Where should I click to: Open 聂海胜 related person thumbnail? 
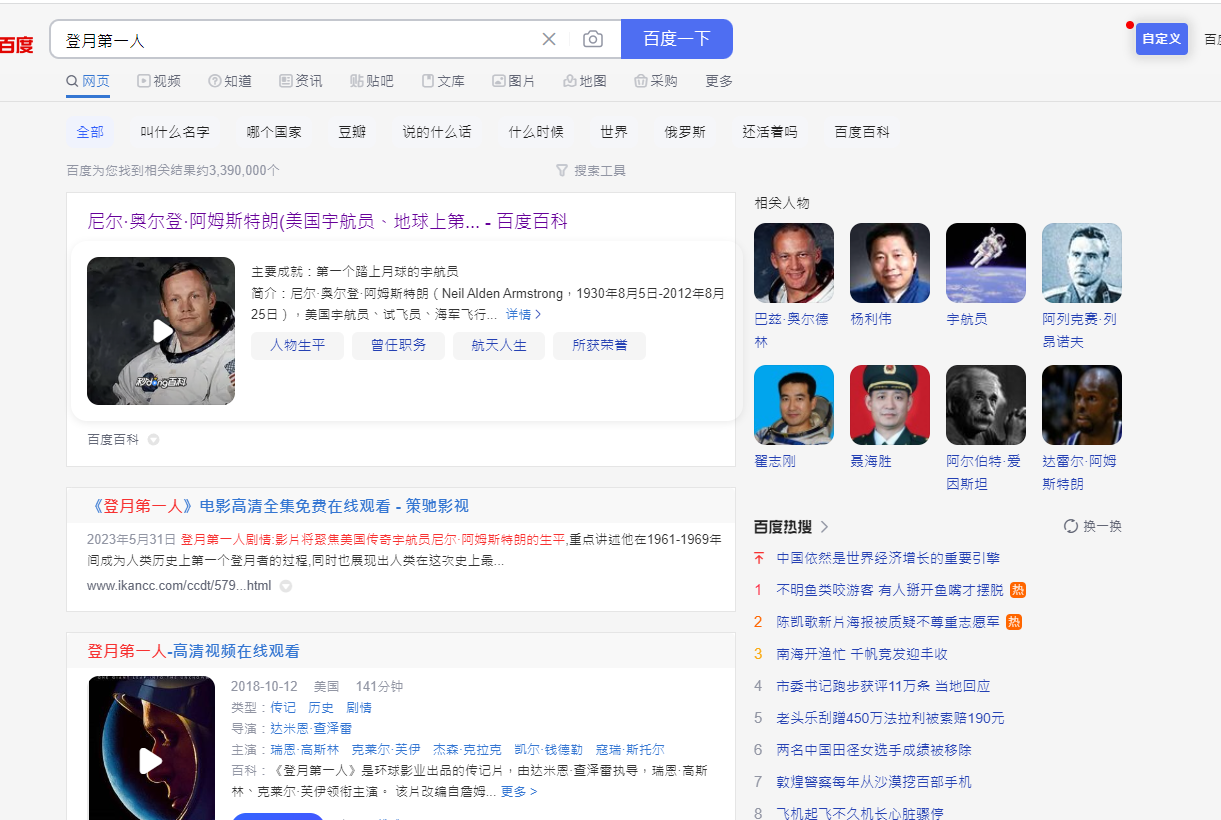coord(890,405)
